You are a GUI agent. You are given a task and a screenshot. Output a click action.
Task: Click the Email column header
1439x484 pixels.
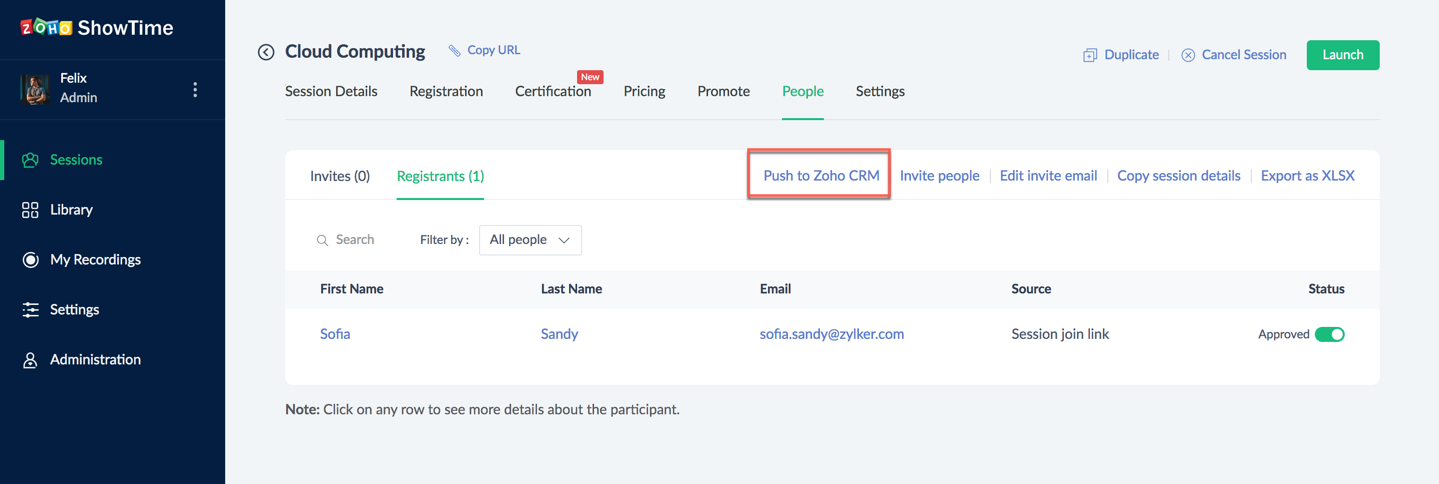775,289
